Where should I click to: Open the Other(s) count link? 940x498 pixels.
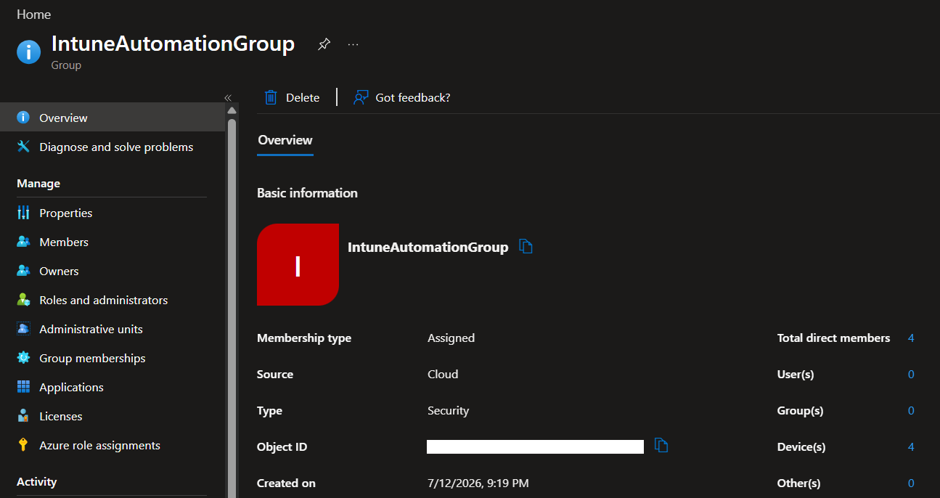(x=911, y=483)
